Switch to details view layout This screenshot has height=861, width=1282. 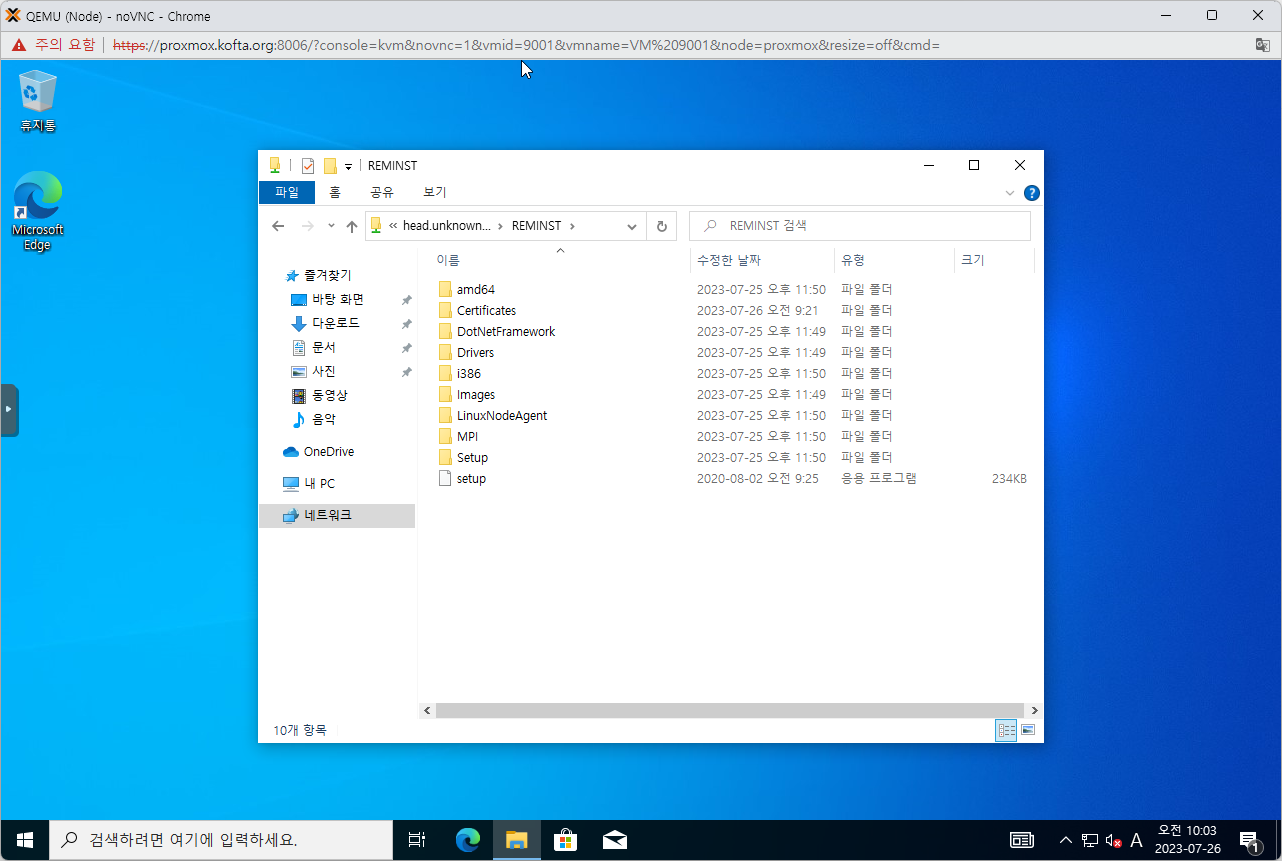coord(1006,731)
